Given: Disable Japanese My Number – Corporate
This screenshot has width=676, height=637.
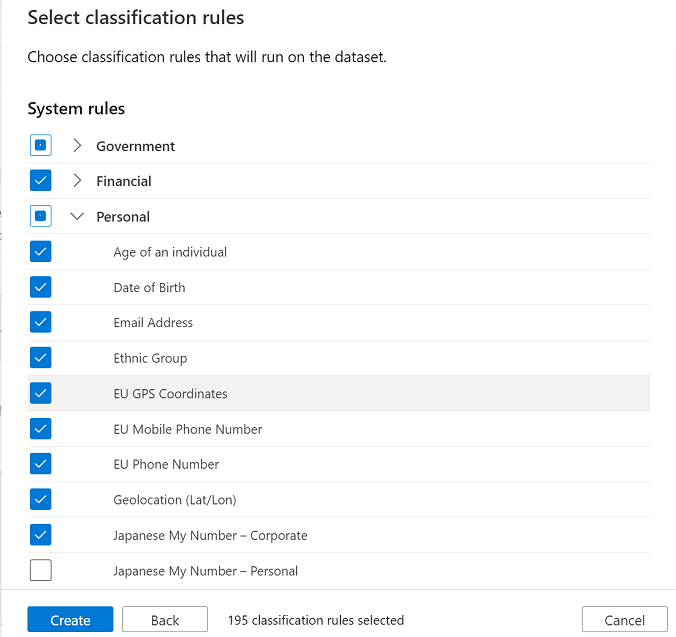Looking at the screenshot, I should [x=41, y=535].
